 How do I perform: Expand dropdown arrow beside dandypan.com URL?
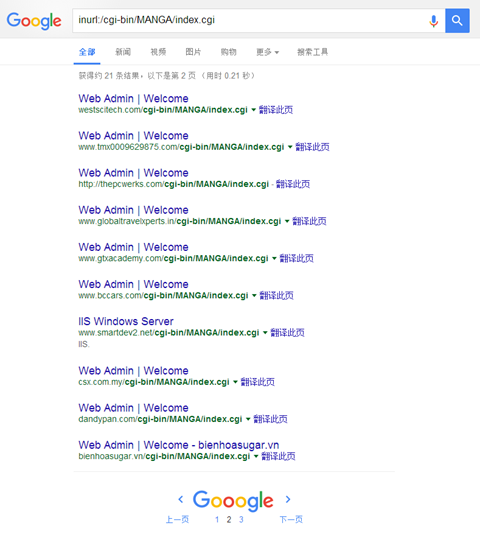tap(248, 419)
